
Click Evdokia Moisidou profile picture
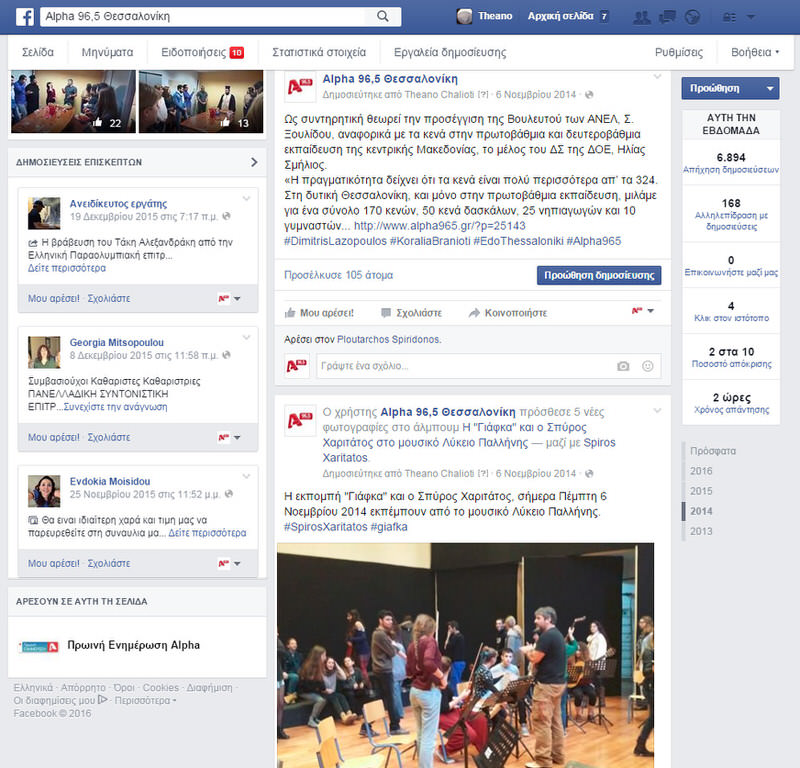(x=44, y=490)
